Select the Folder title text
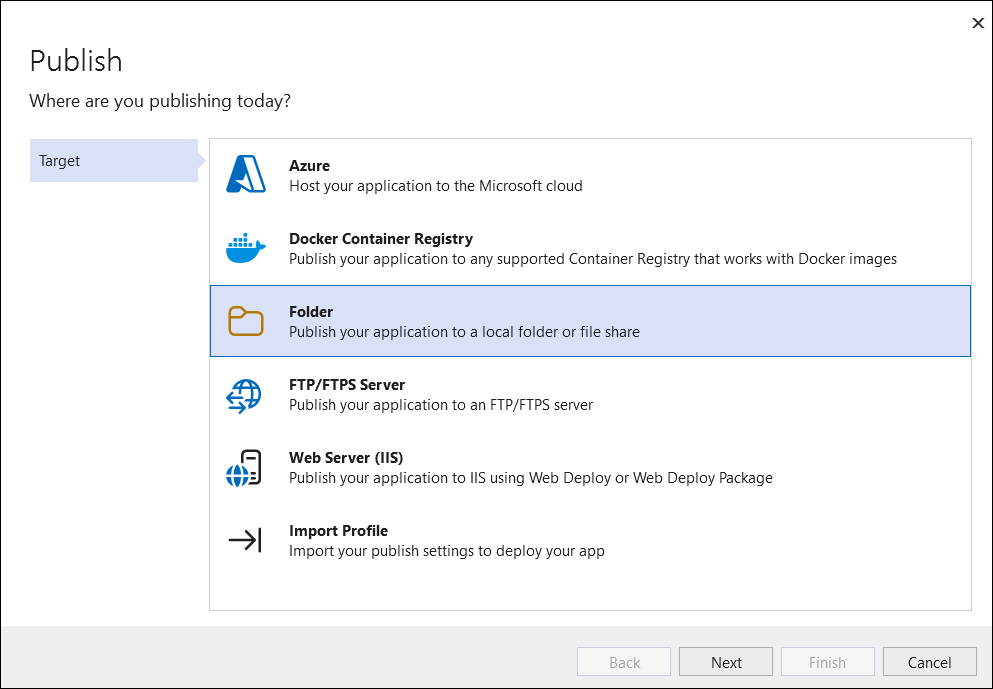Screen dimensions: 993x689 coord(311,312)
